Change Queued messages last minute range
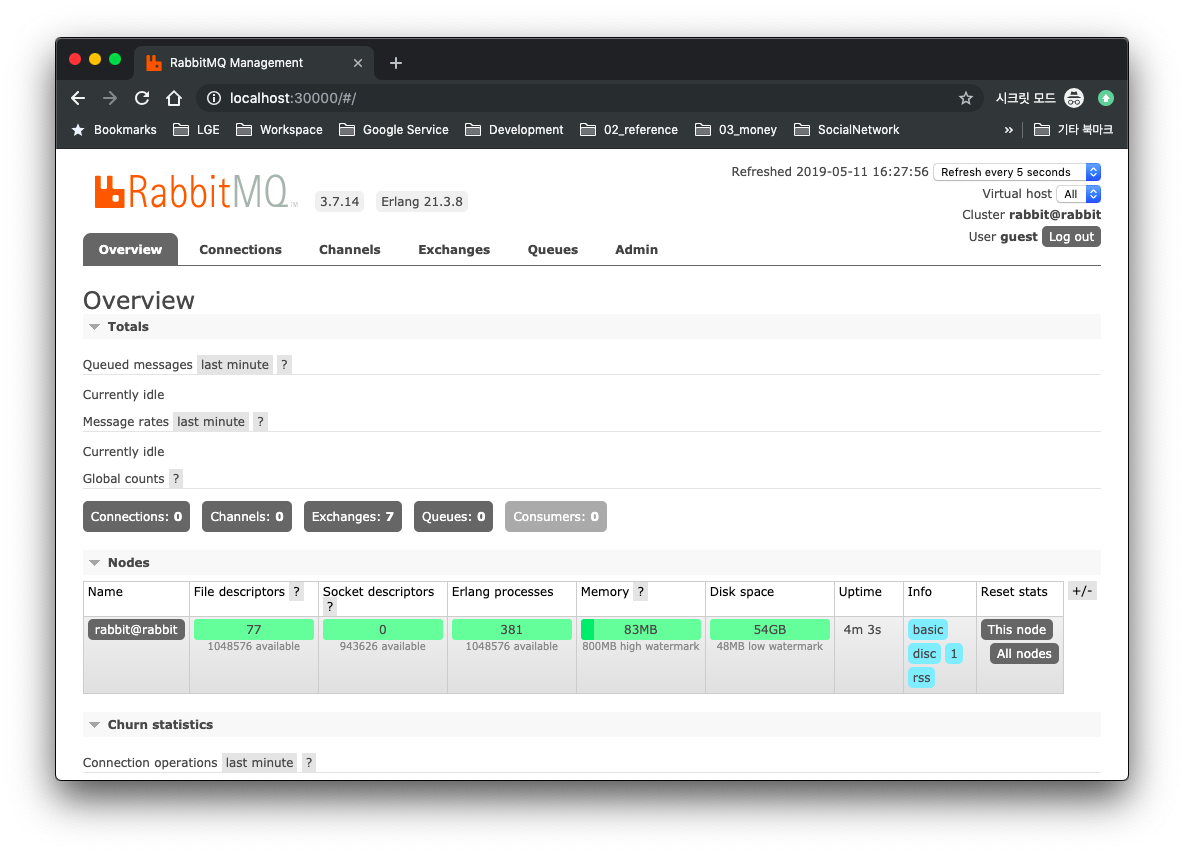 click(235, 365)
